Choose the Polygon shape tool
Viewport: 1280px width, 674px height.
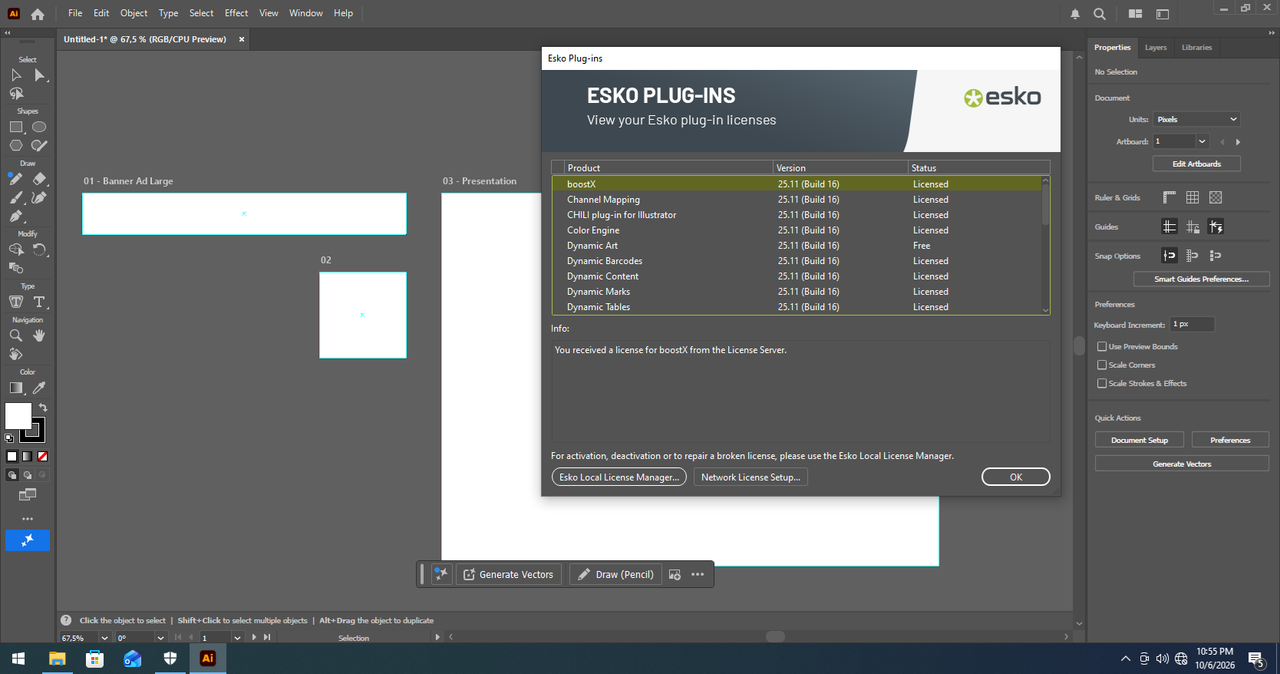16,145
